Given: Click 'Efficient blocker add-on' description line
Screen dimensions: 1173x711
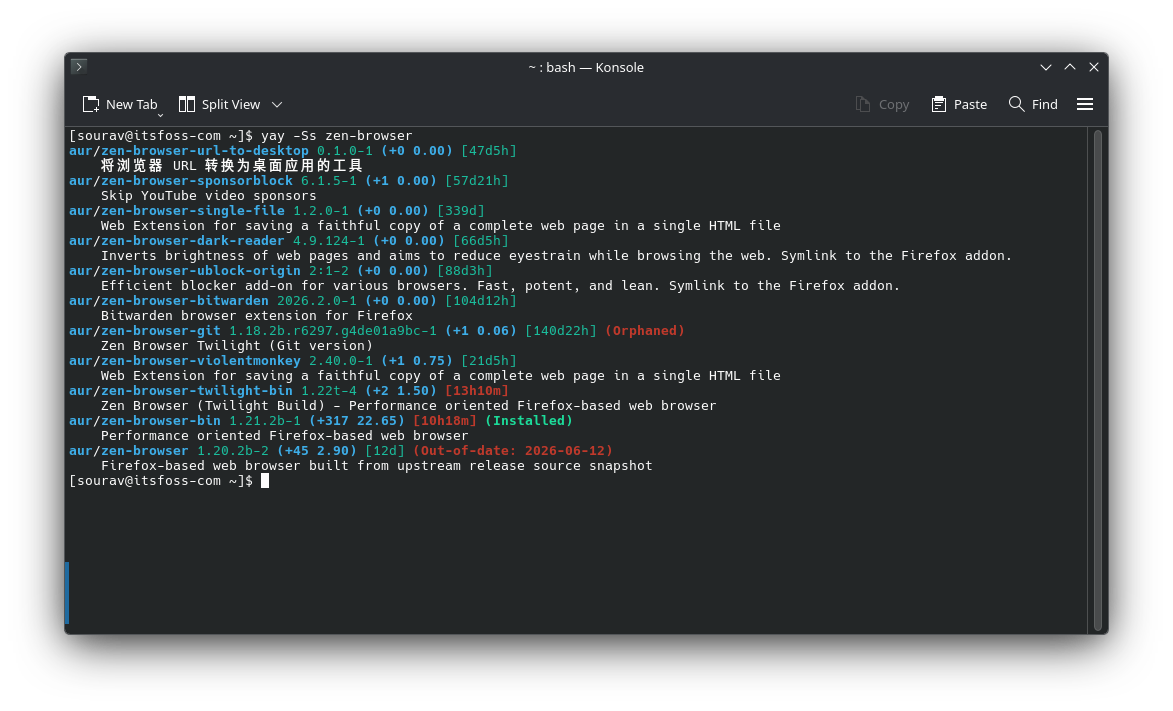Looking at the screenshot, I should [x=500, y=285].
